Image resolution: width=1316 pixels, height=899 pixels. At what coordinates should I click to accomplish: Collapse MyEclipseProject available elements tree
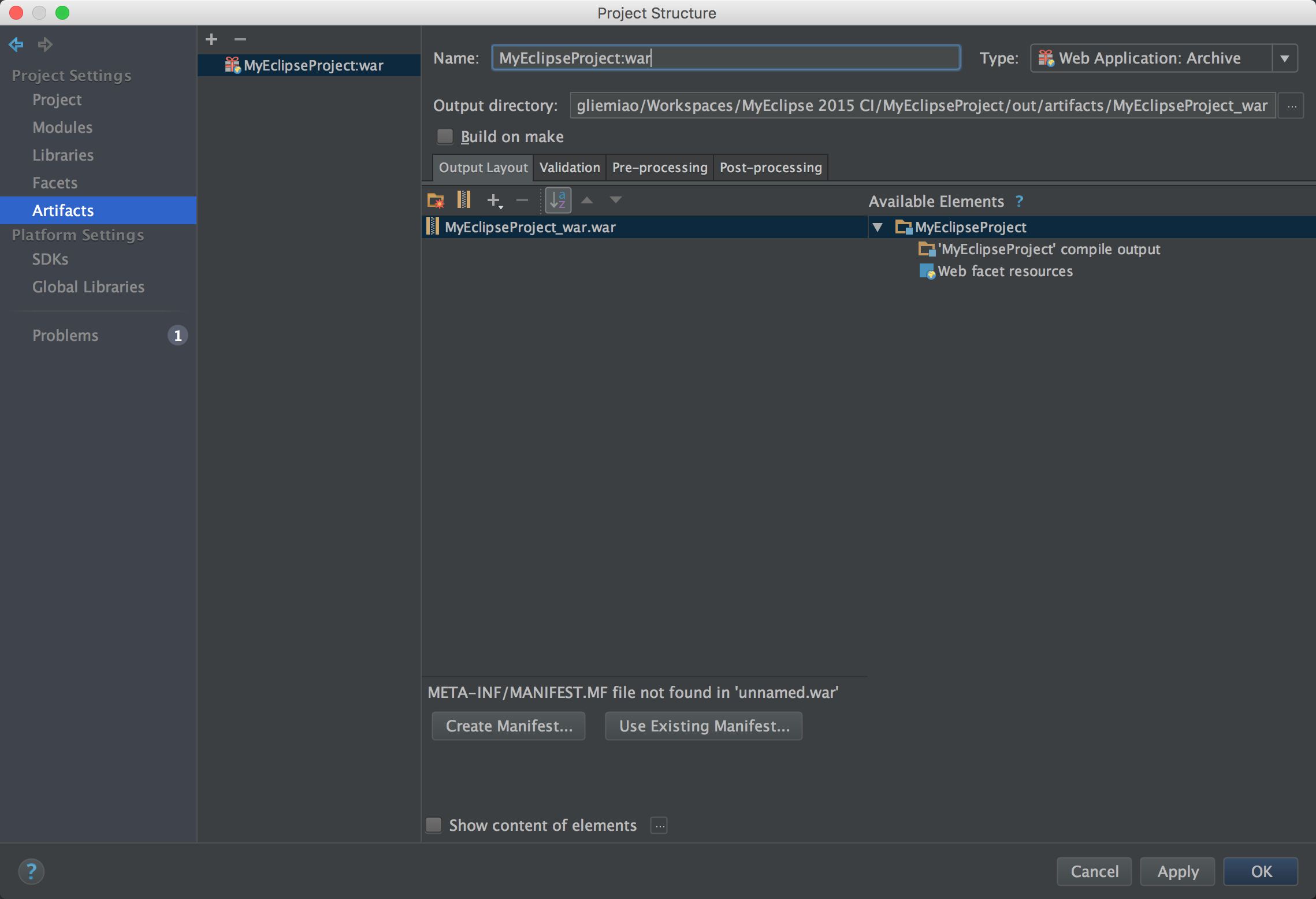pos(878,227)
